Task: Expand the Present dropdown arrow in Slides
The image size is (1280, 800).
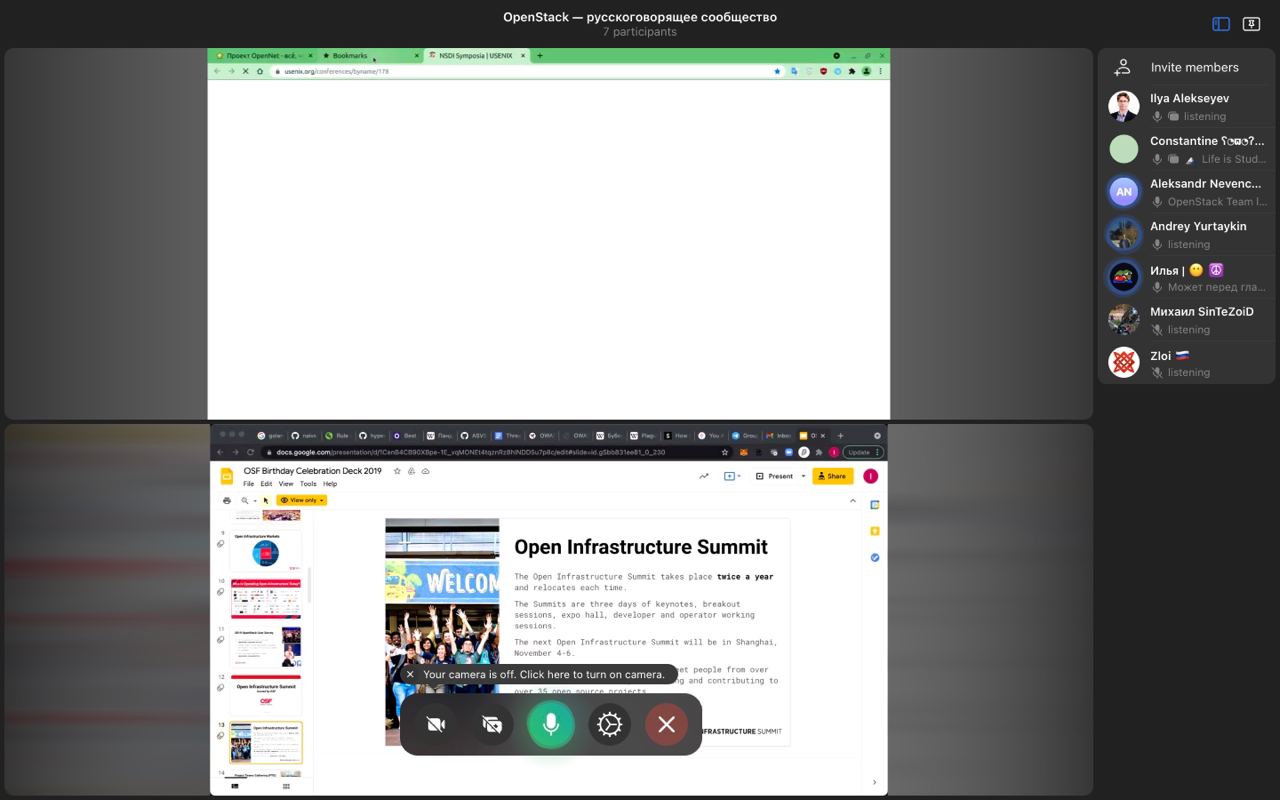Action: (x=803, y=476)
